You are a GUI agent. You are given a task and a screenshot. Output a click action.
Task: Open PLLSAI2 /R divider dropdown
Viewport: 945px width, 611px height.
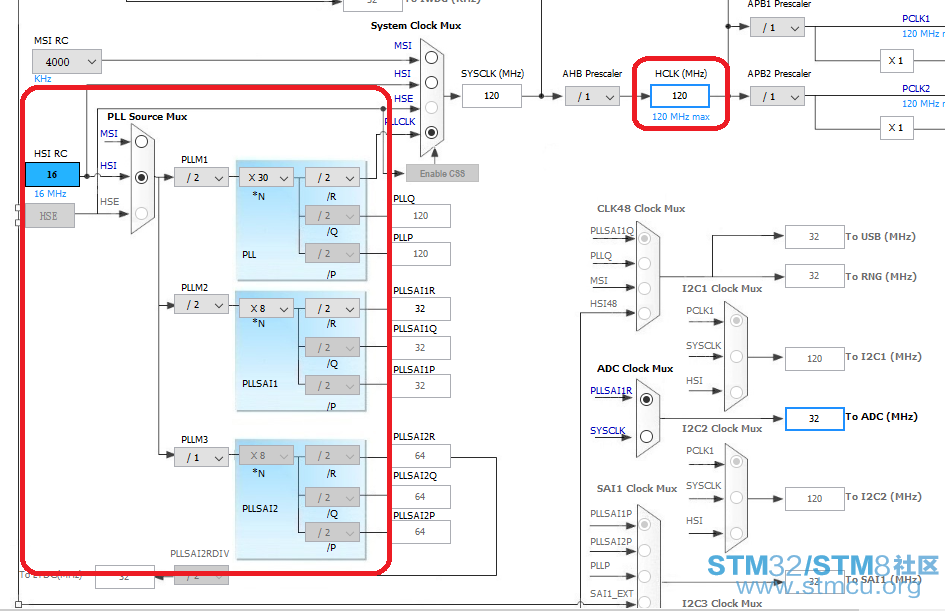[333, 456]
